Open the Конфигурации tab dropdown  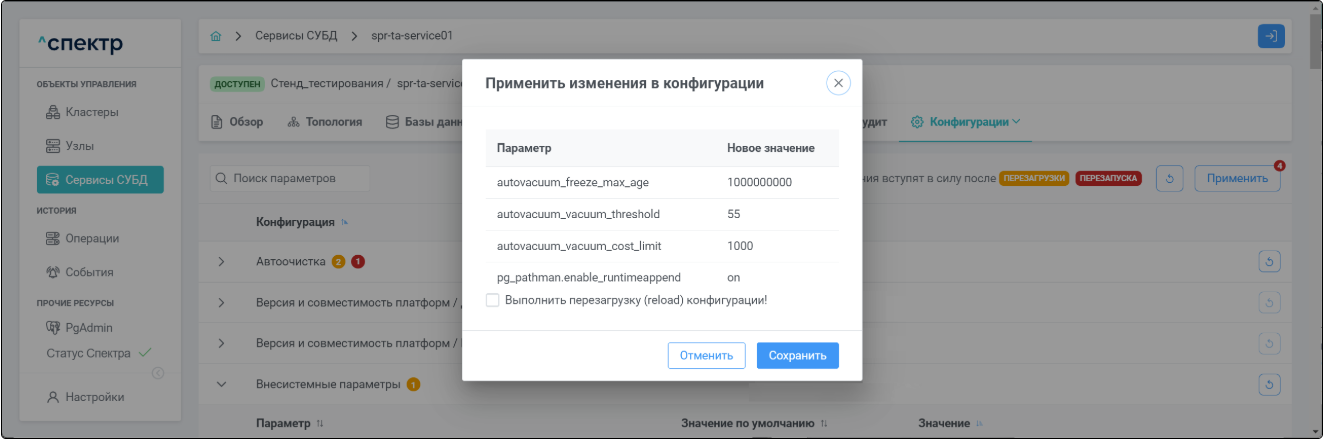pyautogui.click(x=965, y=122)
